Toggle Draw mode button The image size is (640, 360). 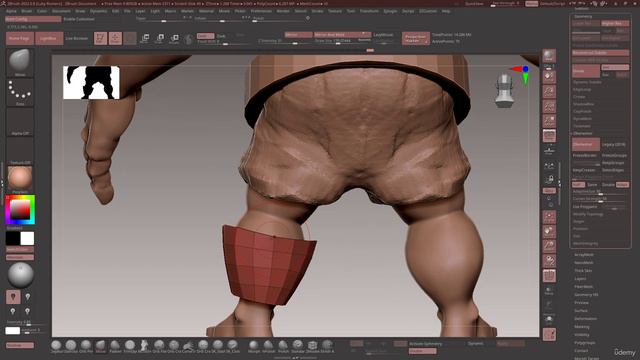116,38
